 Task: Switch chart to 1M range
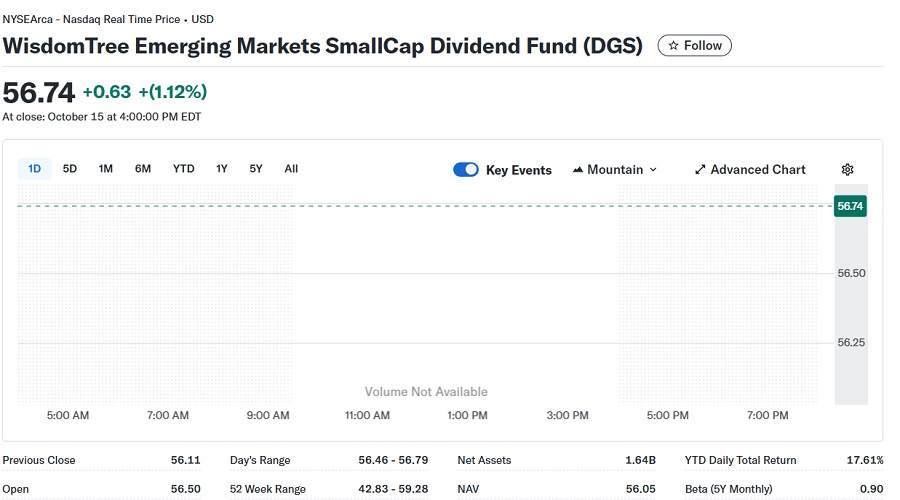(106, 169)
